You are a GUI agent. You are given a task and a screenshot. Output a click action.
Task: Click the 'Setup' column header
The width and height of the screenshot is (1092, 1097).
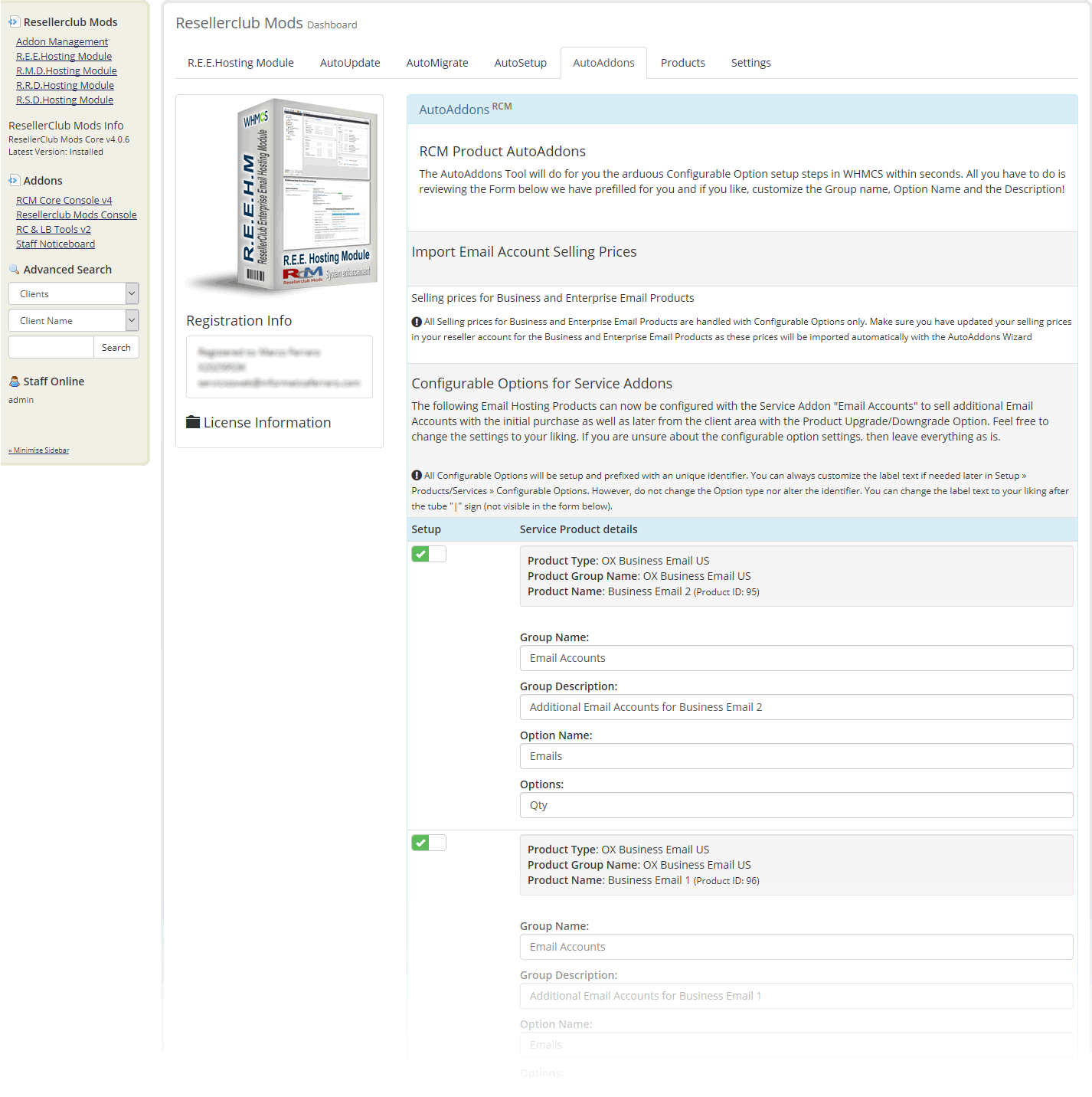coord(426,529)
